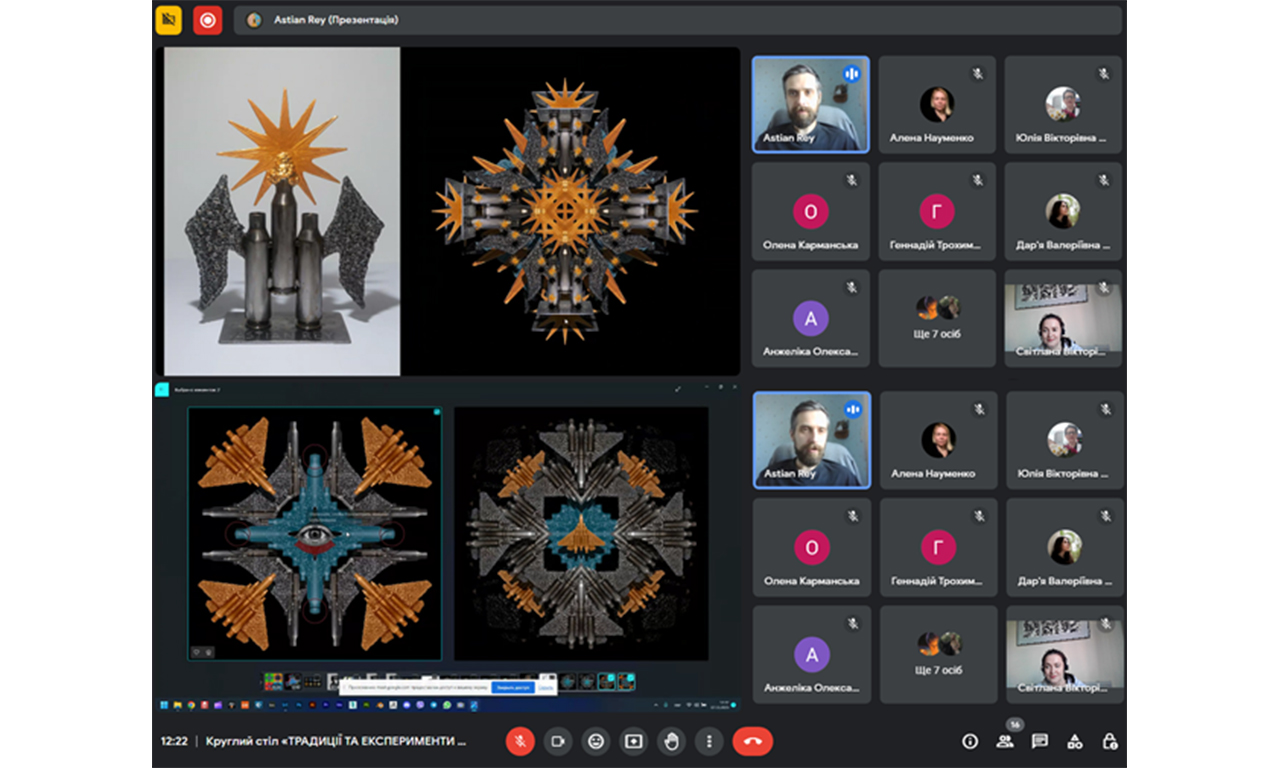Show the participants list with 16 people
This screenshot has height=768, width=1280.
point(1005,741)
